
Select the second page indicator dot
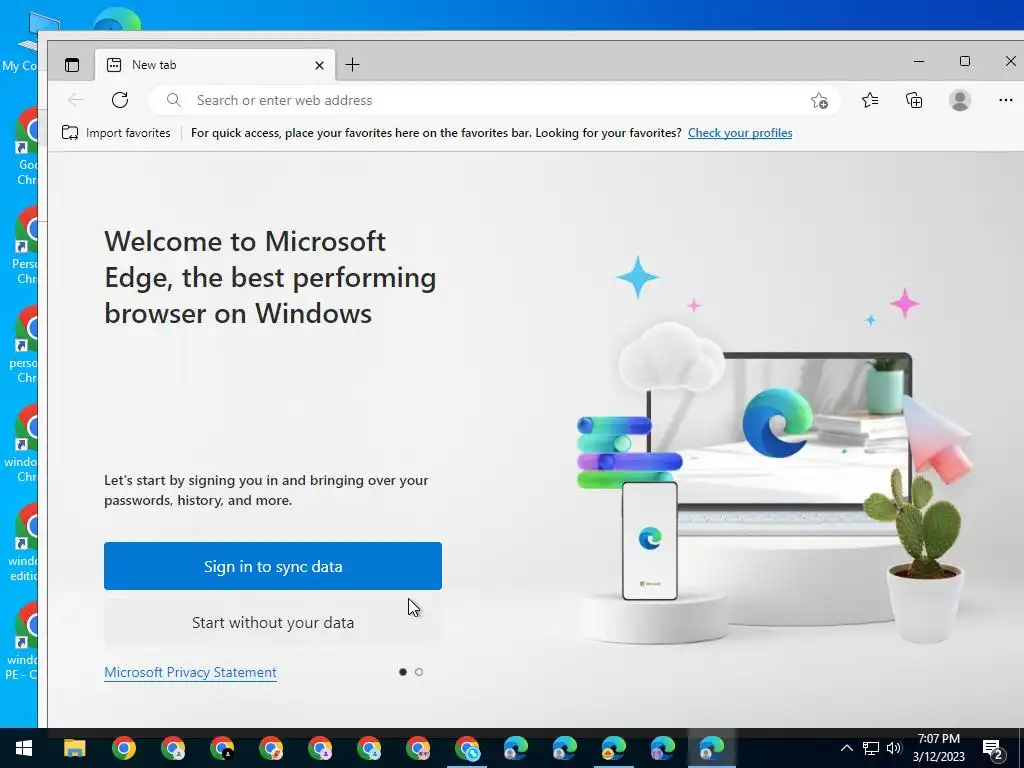[x=419, y=672]
